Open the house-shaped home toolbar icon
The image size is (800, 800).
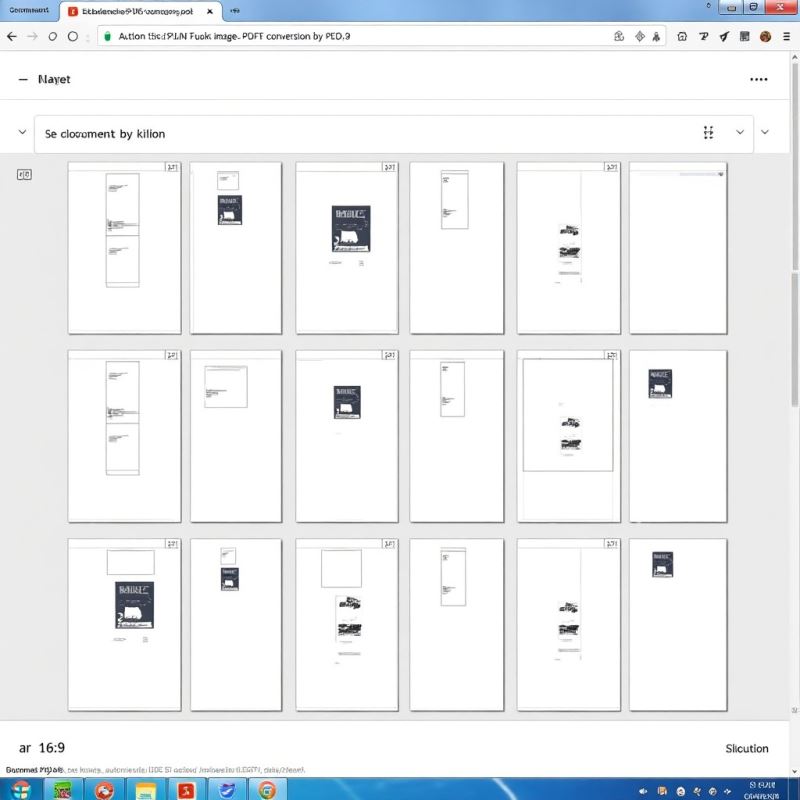point(682,36)
